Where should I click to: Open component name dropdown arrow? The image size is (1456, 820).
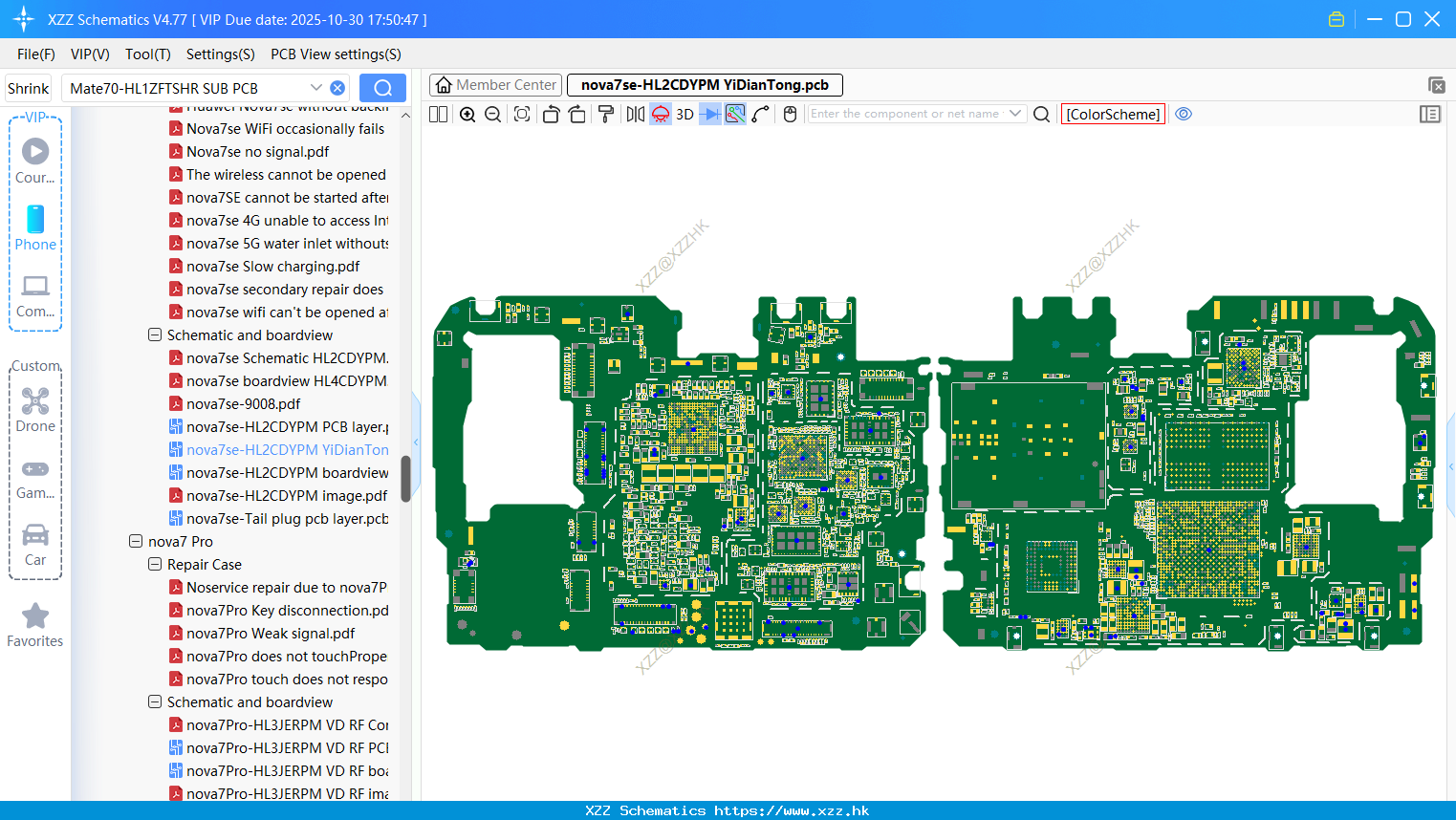click(1015, 114)
